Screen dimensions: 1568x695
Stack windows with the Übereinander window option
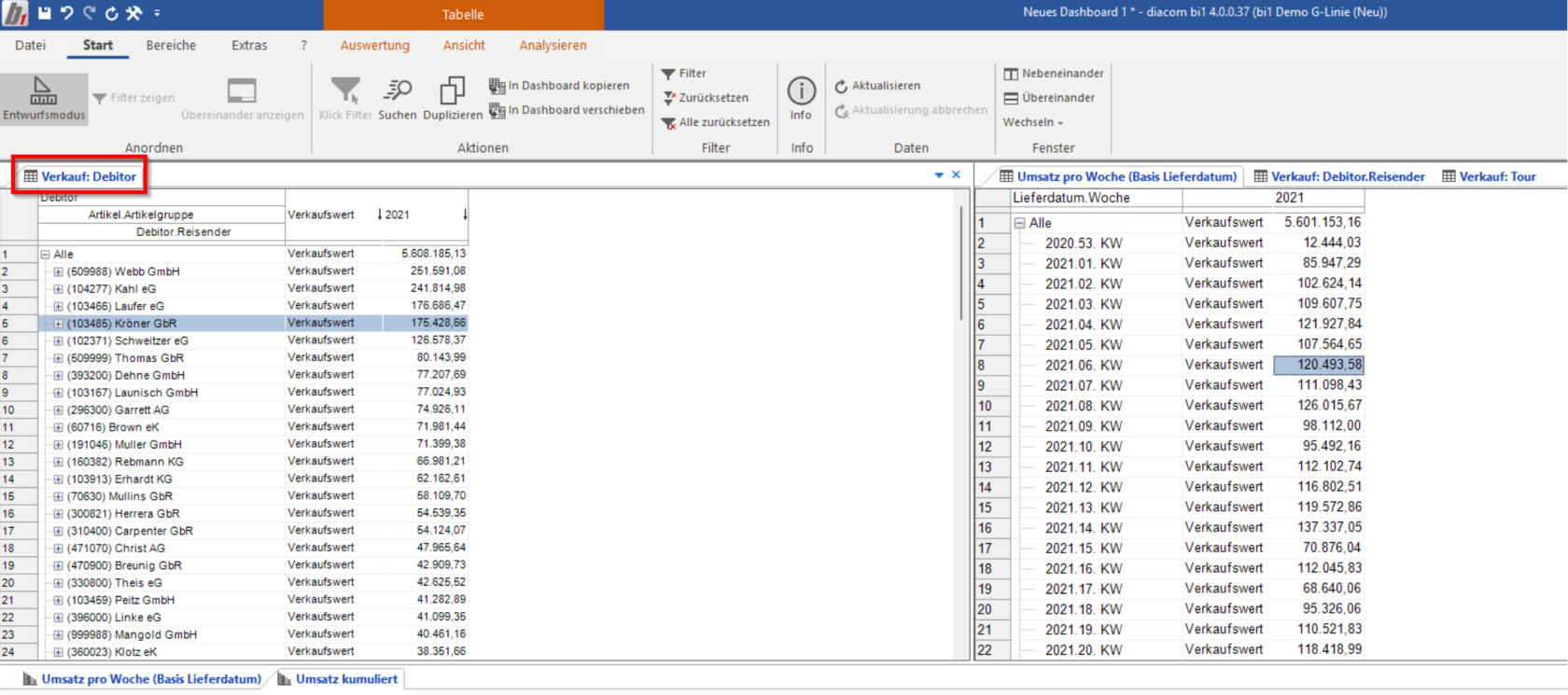coord(1049,98)
